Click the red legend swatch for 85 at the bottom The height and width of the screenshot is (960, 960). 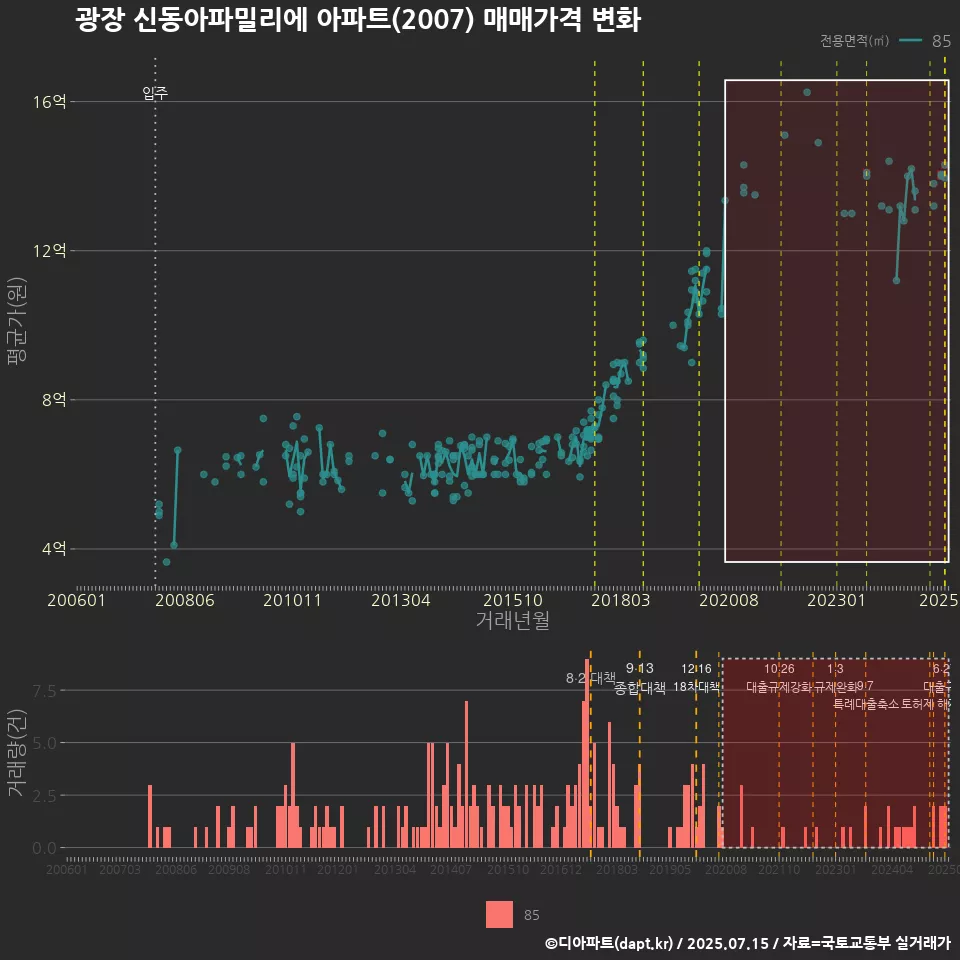[x=499, y=914]
